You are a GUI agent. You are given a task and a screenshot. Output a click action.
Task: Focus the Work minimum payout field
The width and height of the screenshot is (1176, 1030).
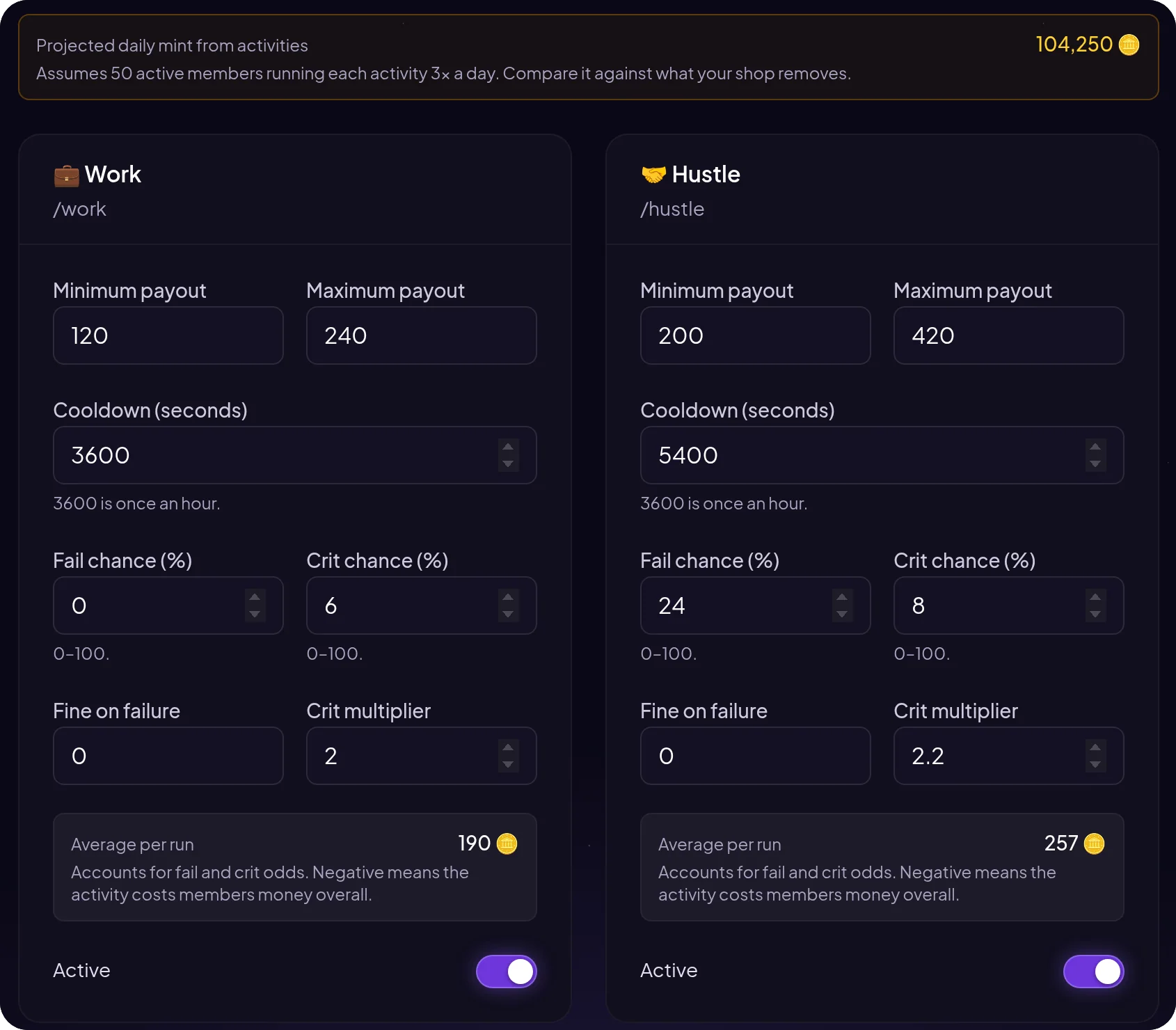[168, 335]
